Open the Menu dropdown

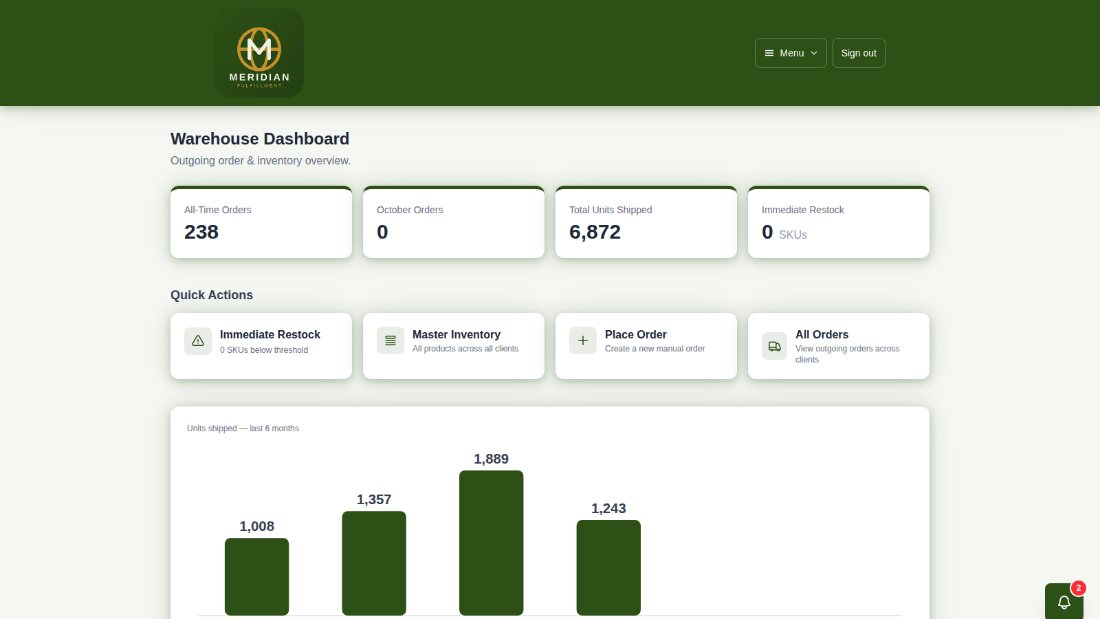(791, 53)
